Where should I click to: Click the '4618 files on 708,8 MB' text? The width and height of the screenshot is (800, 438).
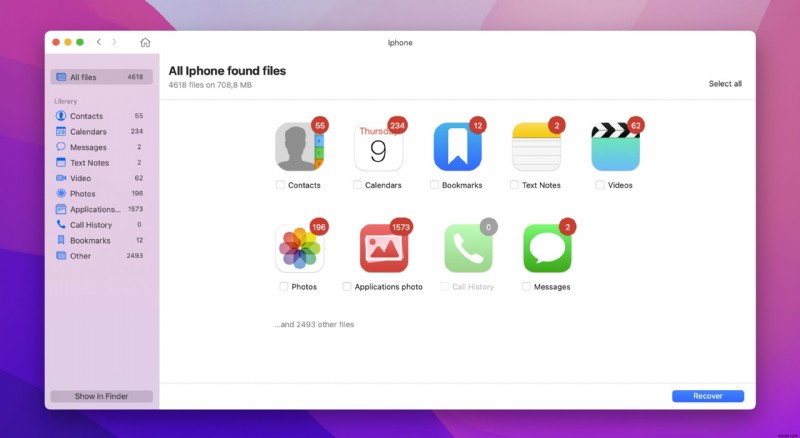[x=210, y=85]
